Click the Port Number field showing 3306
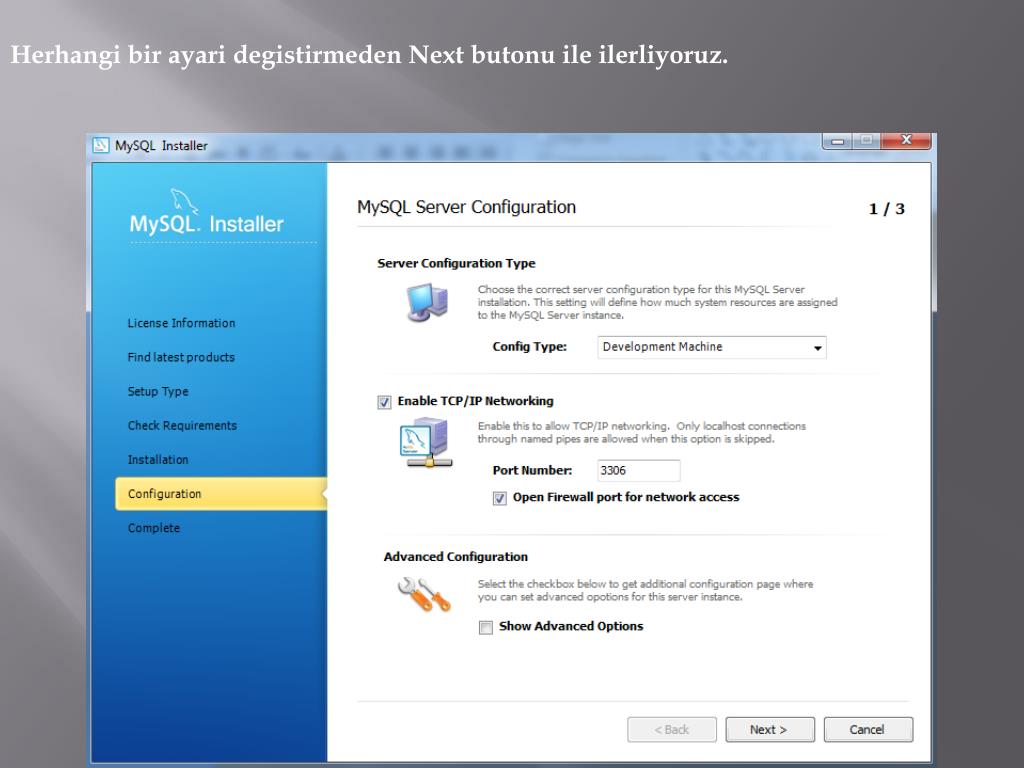 [639, 471]
